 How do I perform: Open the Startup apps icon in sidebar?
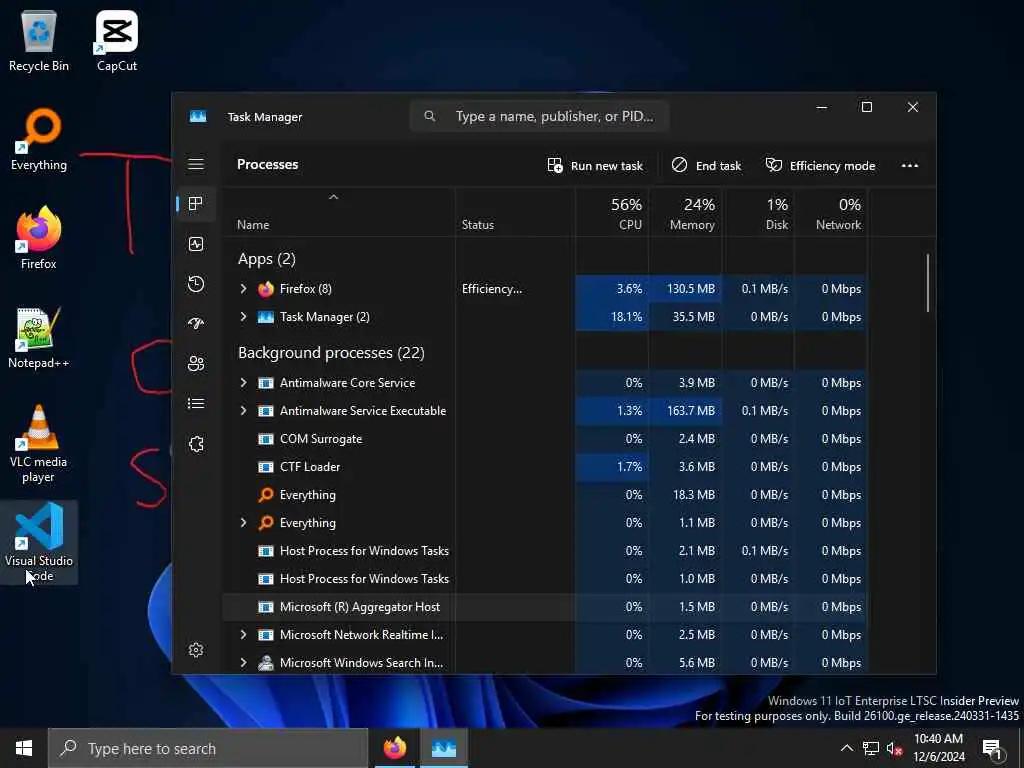tap(196, 323)
